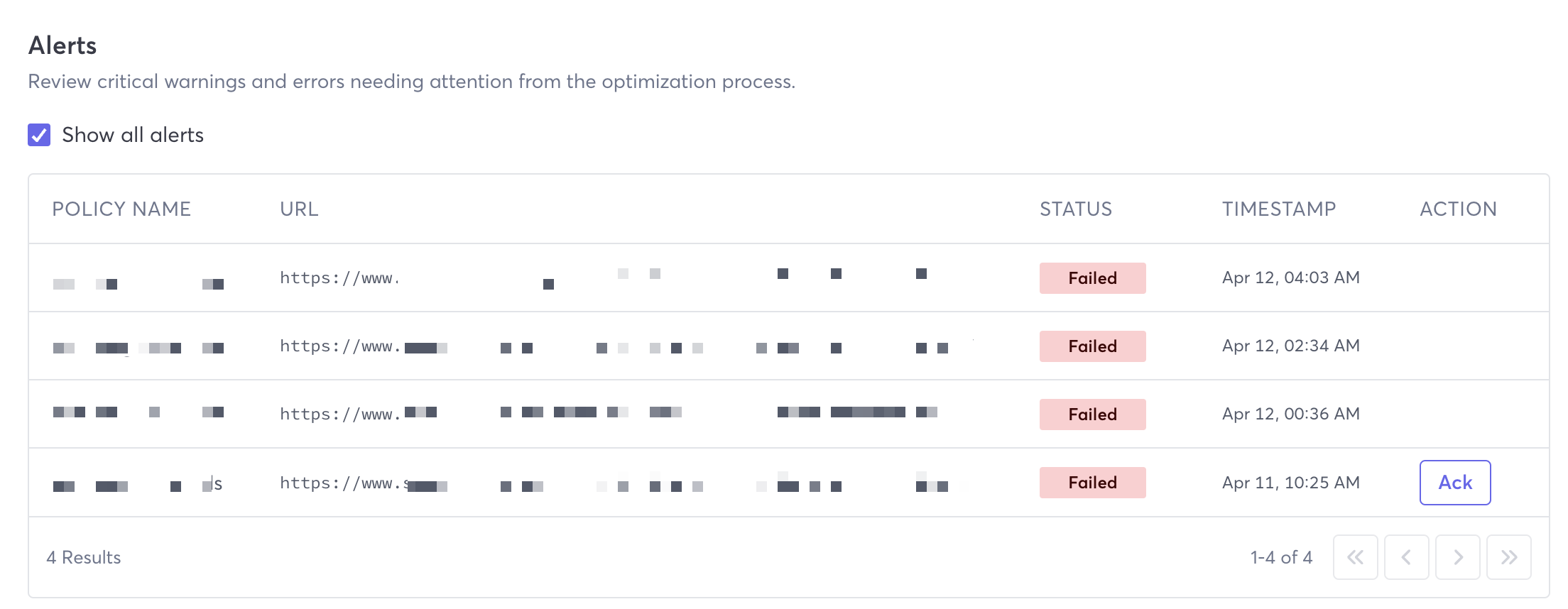Click Failed badge for 02:34 AM alert

click(1092, 346)
